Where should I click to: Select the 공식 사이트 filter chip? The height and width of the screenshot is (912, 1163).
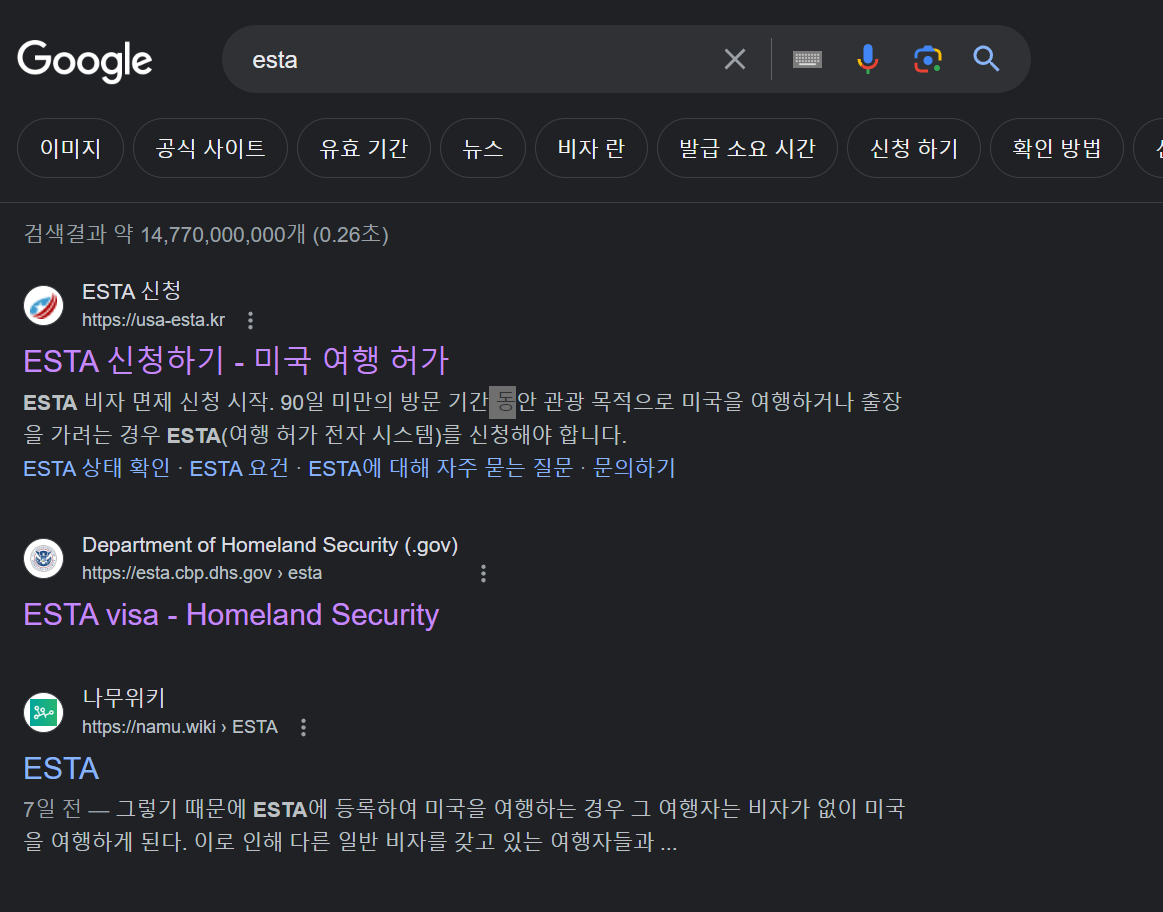[210, 147]
